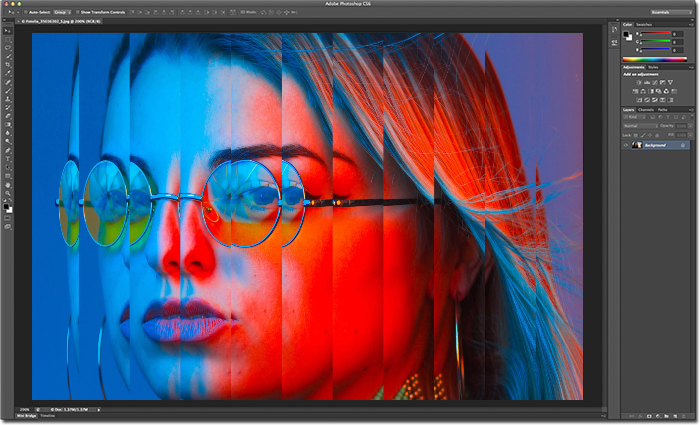Change screen mode from the toolbar bottom
700x425 pixels.
pos(8,226)
